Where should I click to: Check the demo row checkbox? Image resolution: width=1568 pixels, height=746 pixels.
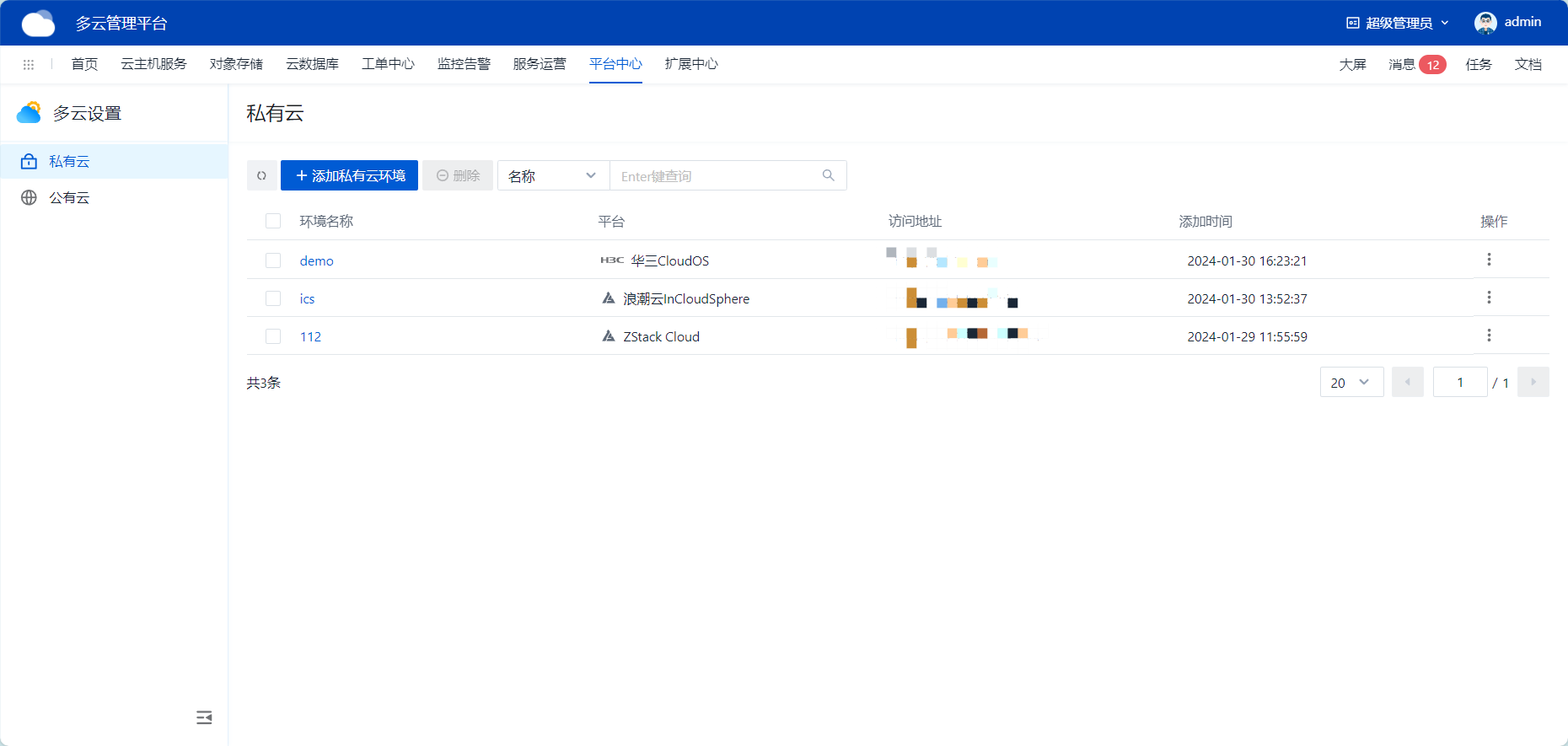tap(273, 260)
